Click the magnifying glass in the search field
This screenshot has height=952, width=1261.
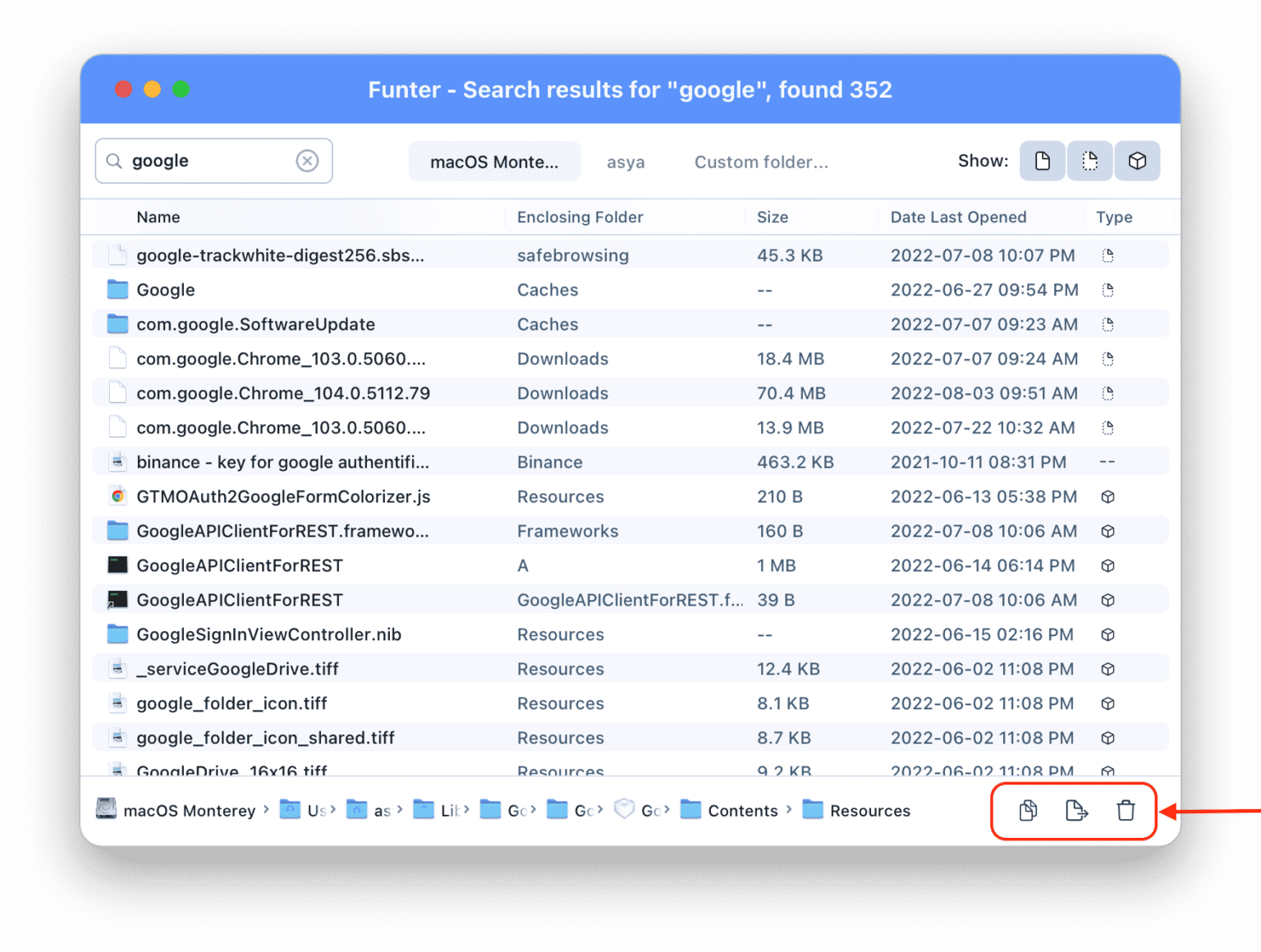coord(115,161)
